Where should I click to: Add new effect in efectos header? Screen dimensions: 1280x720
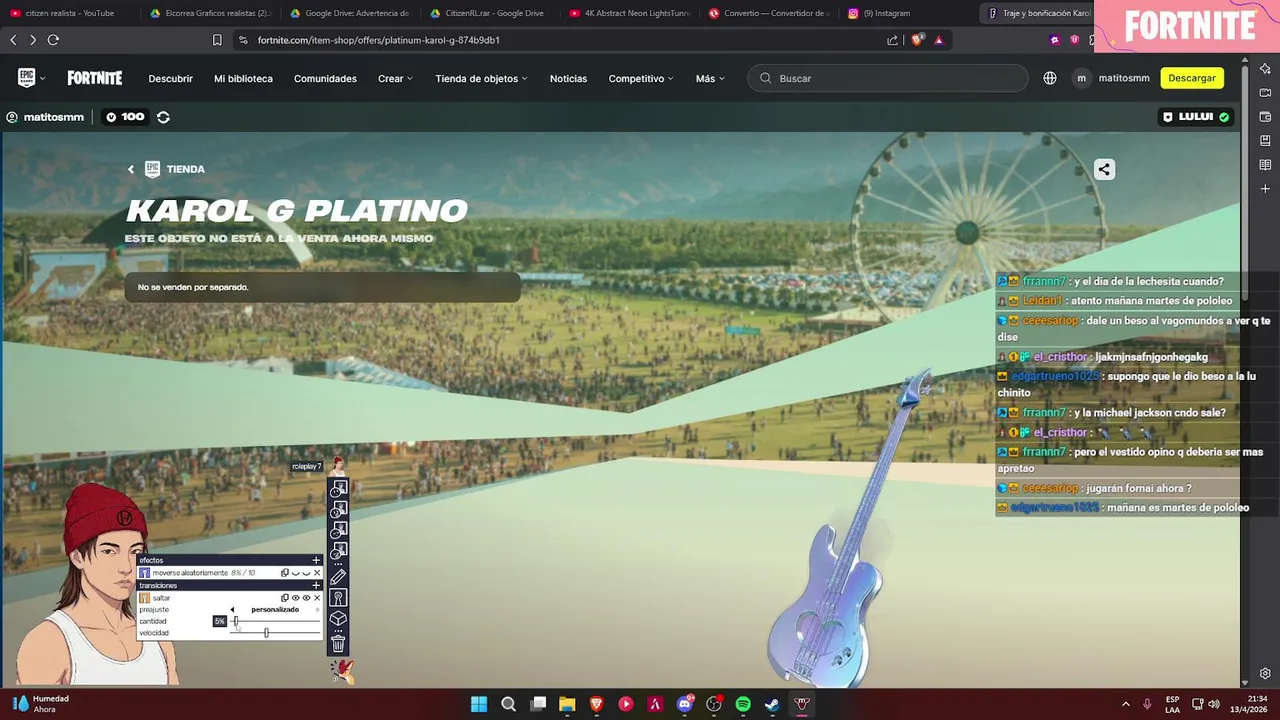click(x=316, y=560)
